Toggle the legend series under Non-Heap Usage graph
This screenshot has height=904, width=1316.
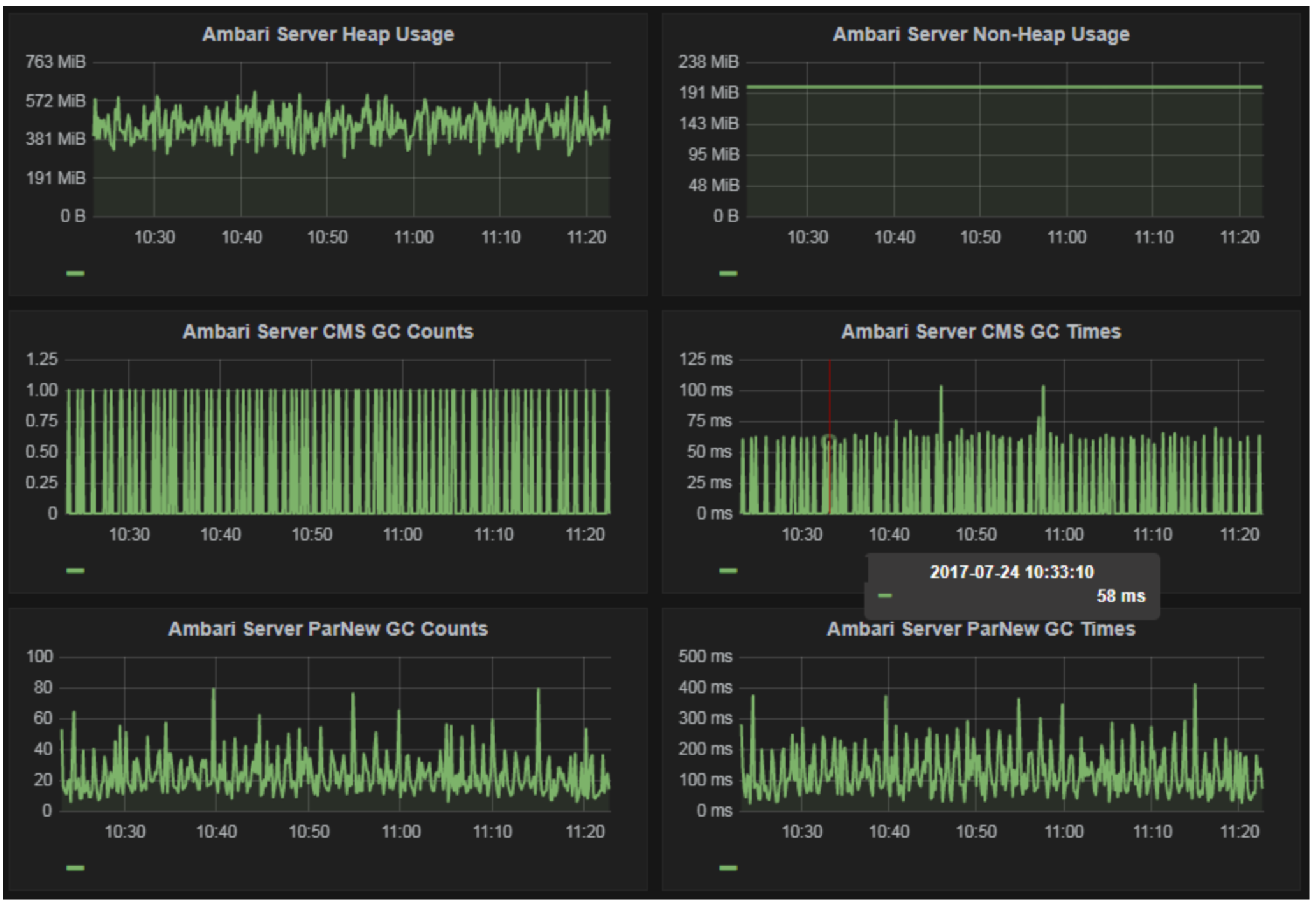(x=728, y=273)
